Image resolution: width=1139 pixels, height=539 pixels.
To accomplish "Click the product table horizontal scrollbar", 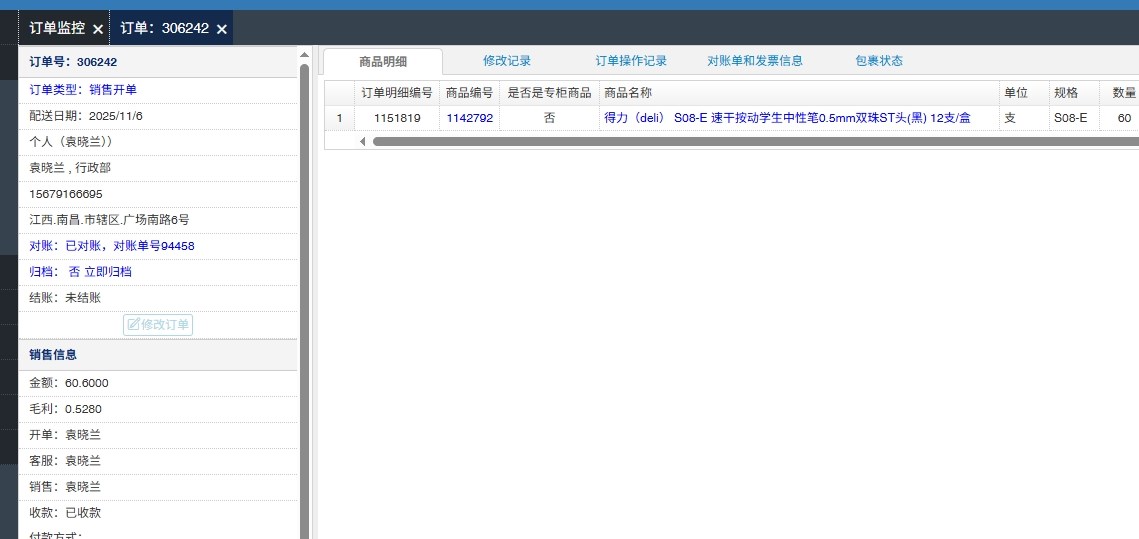I will click(x=750, y=141).
